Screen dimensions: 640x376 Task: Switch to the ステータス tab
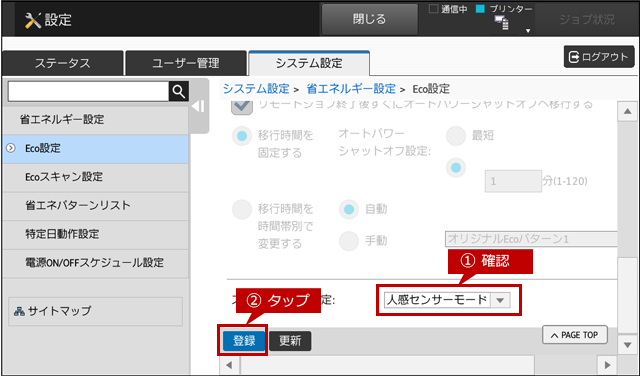point(62,63)
